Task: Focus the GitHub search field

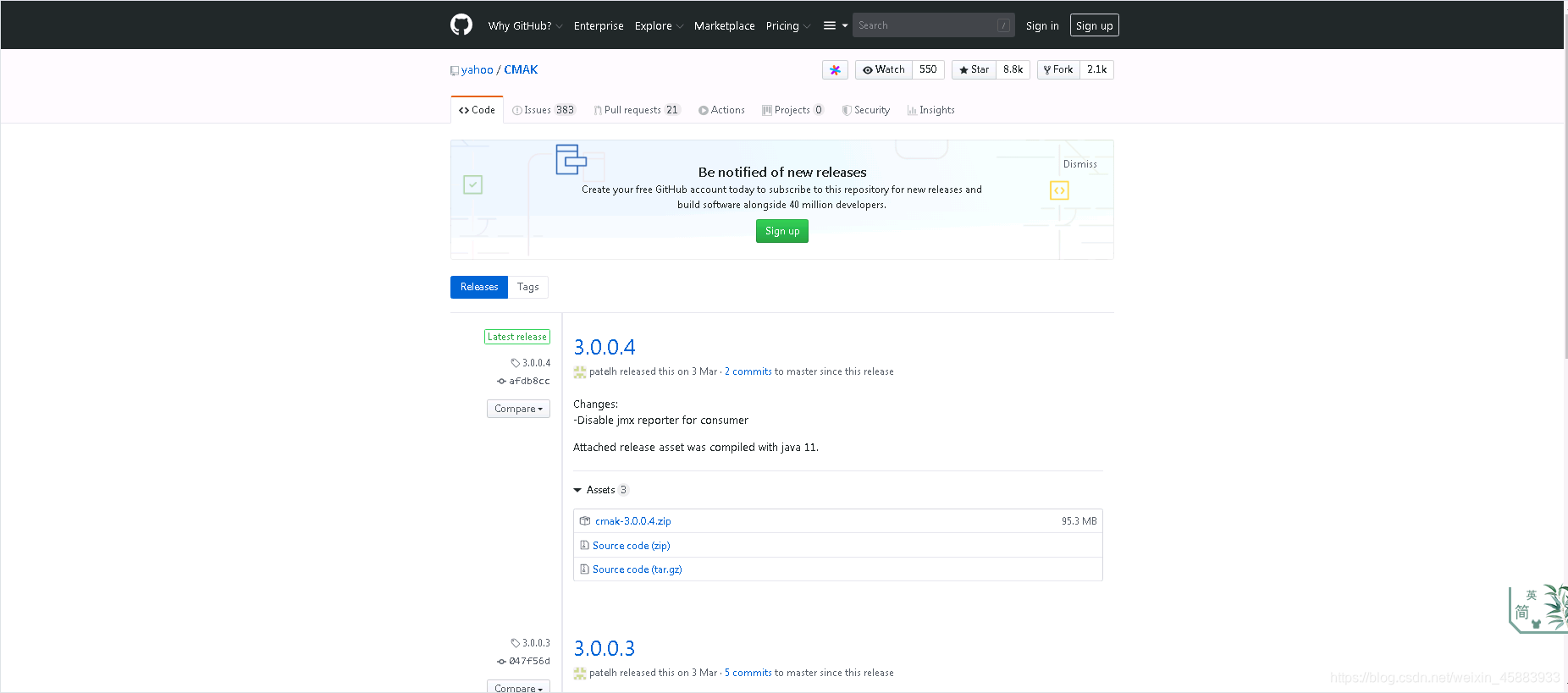Action: click(933, 25)
